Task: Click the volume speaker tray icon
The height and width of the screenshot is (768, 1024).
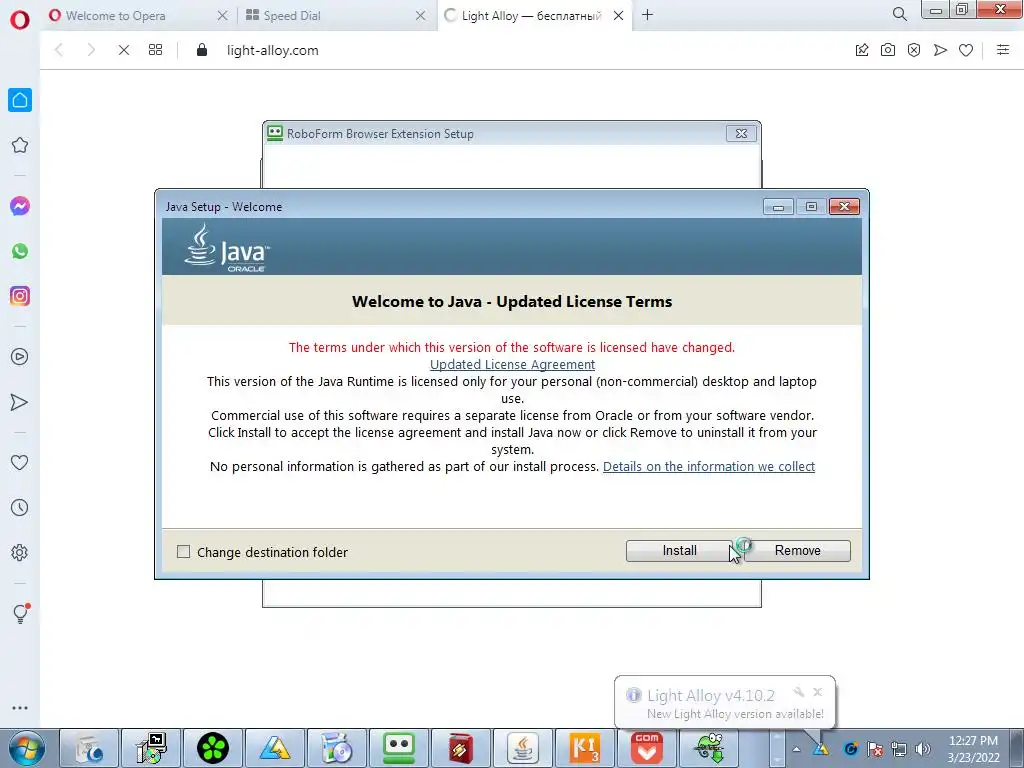Action: [x=923, y=749]
